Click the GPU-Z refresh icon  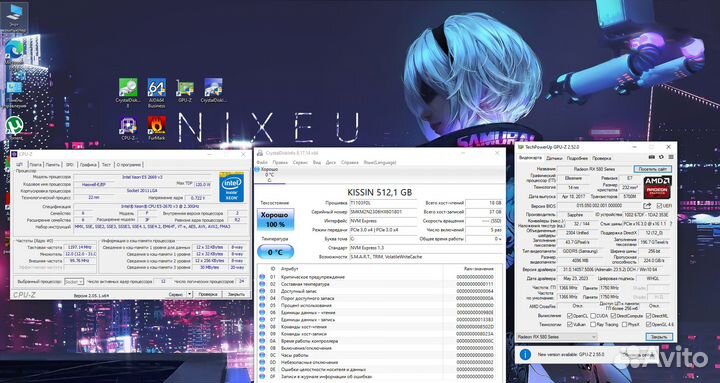[x=660, y=158]
